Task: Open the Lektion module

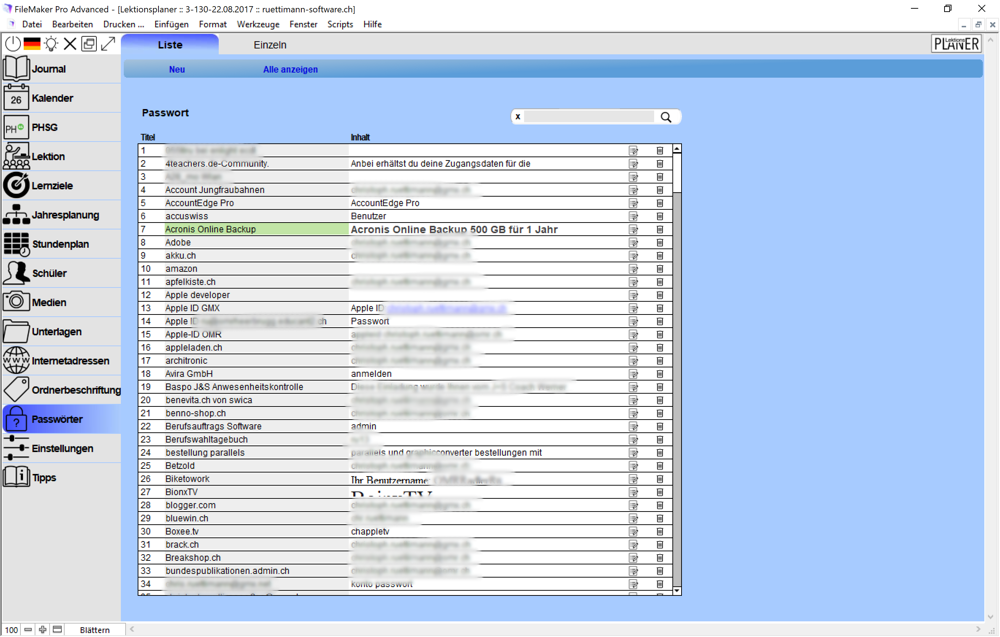Action: coord(61,156)
